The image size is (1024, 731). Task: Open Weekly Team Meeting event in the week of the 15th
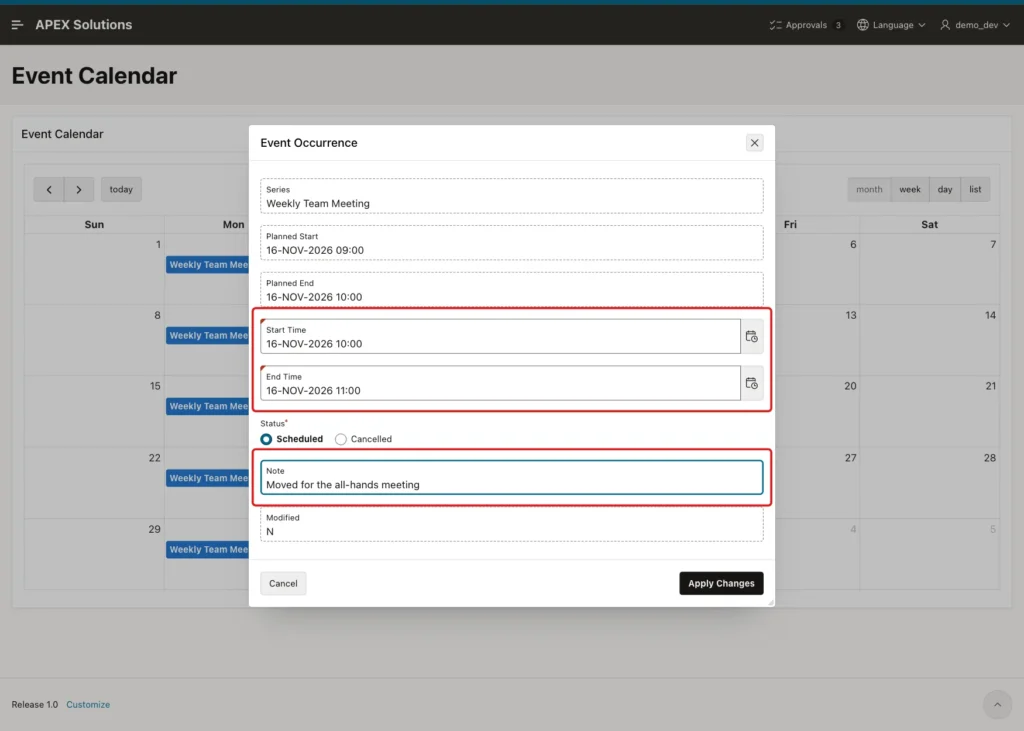tap(208, 406)
